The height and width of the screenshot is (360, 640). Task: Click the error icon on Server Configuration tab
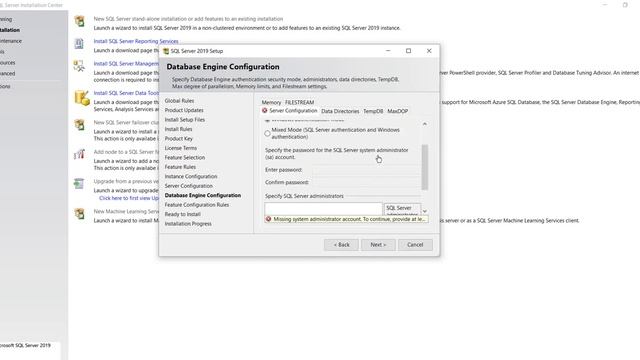(x=265, y=111)
